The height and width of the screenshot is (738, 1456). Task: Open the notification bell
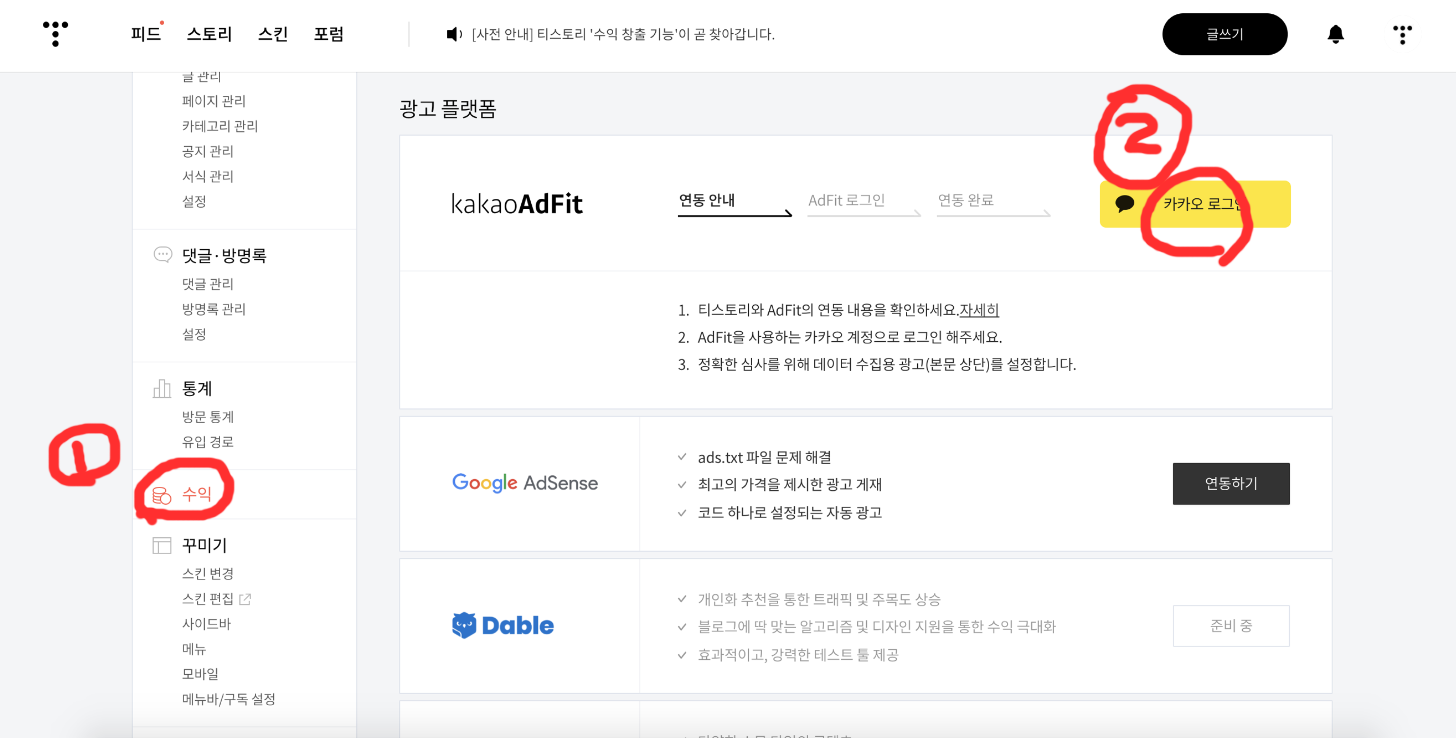1336,34
